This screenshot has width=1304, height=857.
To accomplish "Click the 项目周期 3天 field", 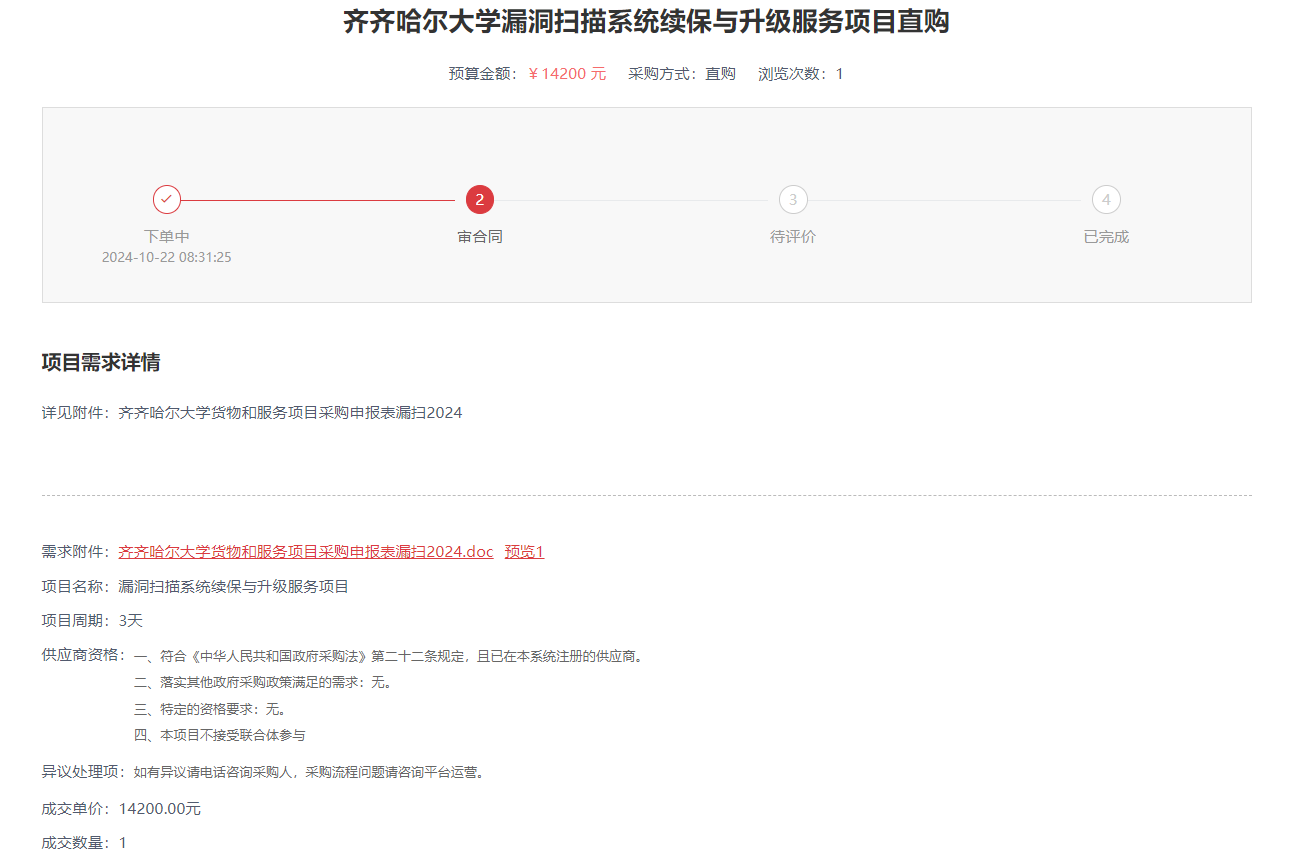I will coord(92,621).
